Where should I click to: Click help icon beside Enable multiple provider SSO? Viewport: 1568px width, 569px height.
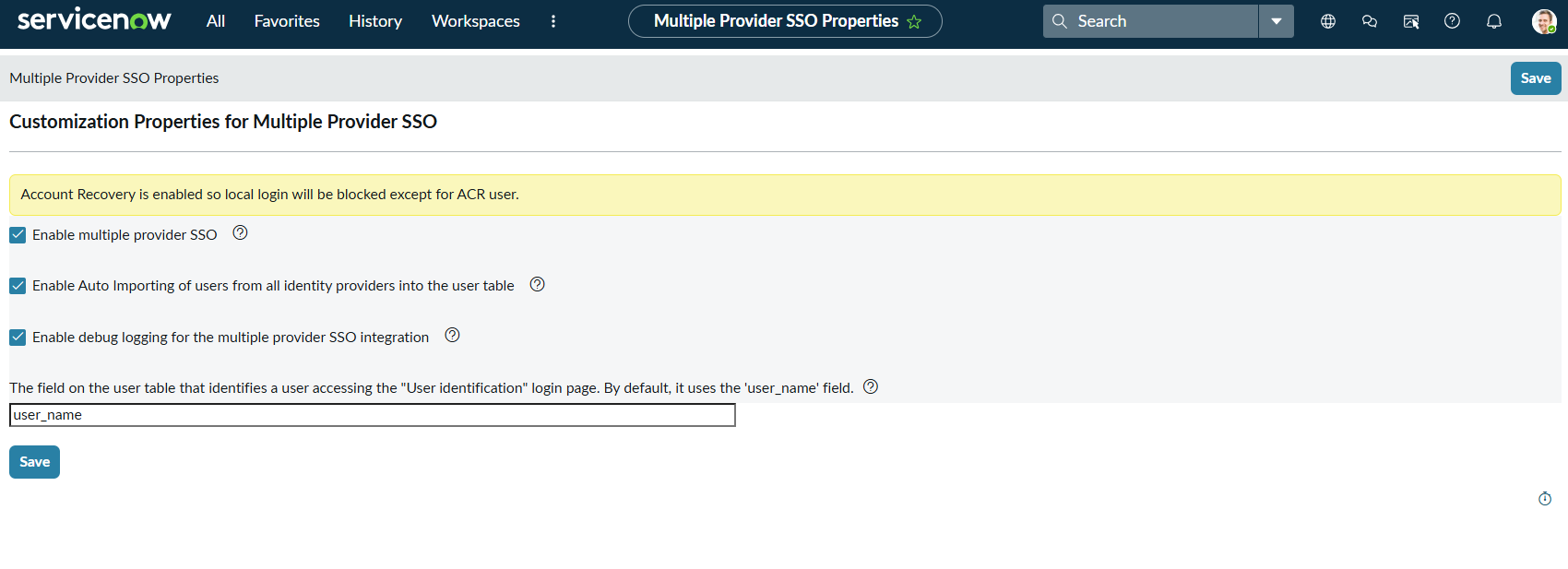(240, 233)
